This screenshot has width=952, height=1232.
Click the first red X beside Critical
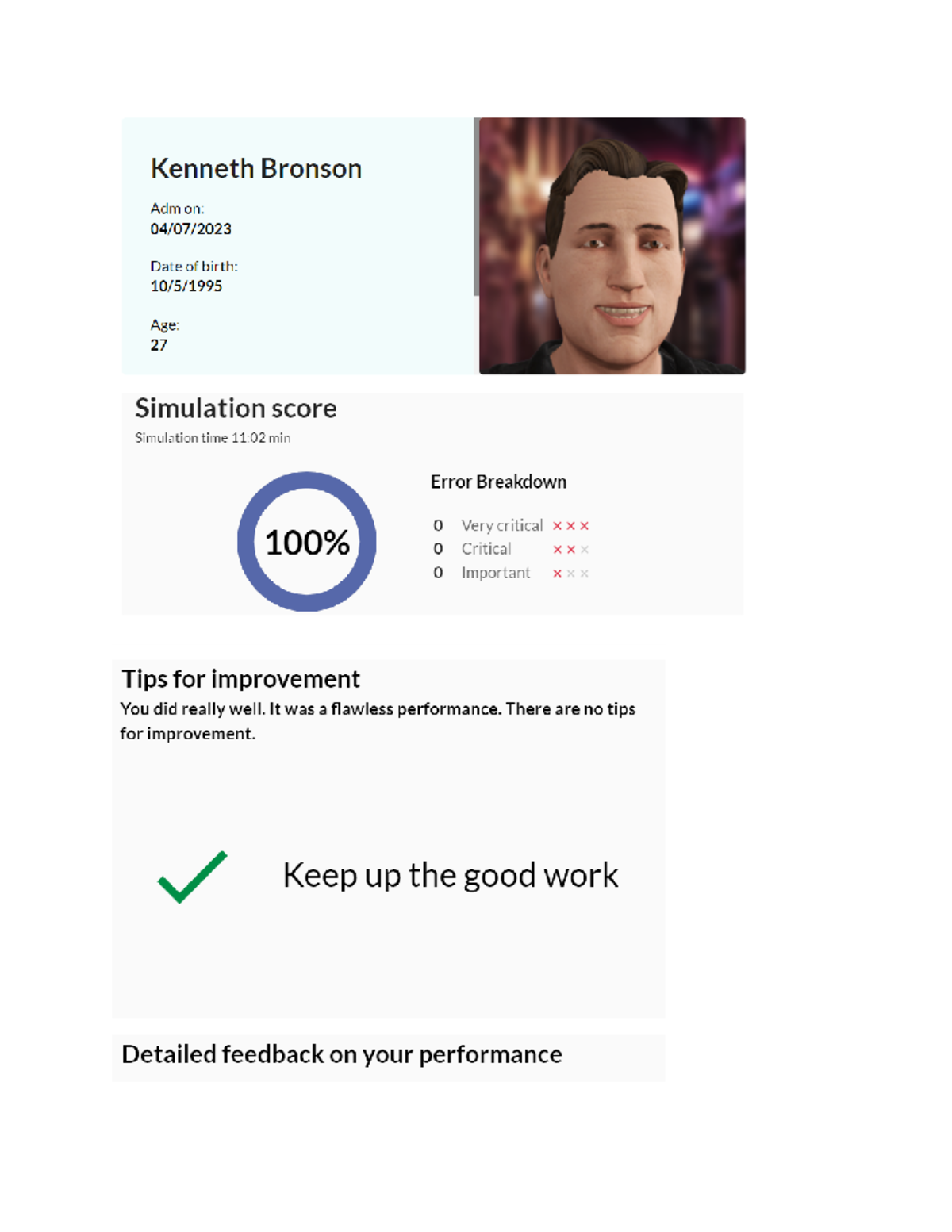tap(557, 550)
